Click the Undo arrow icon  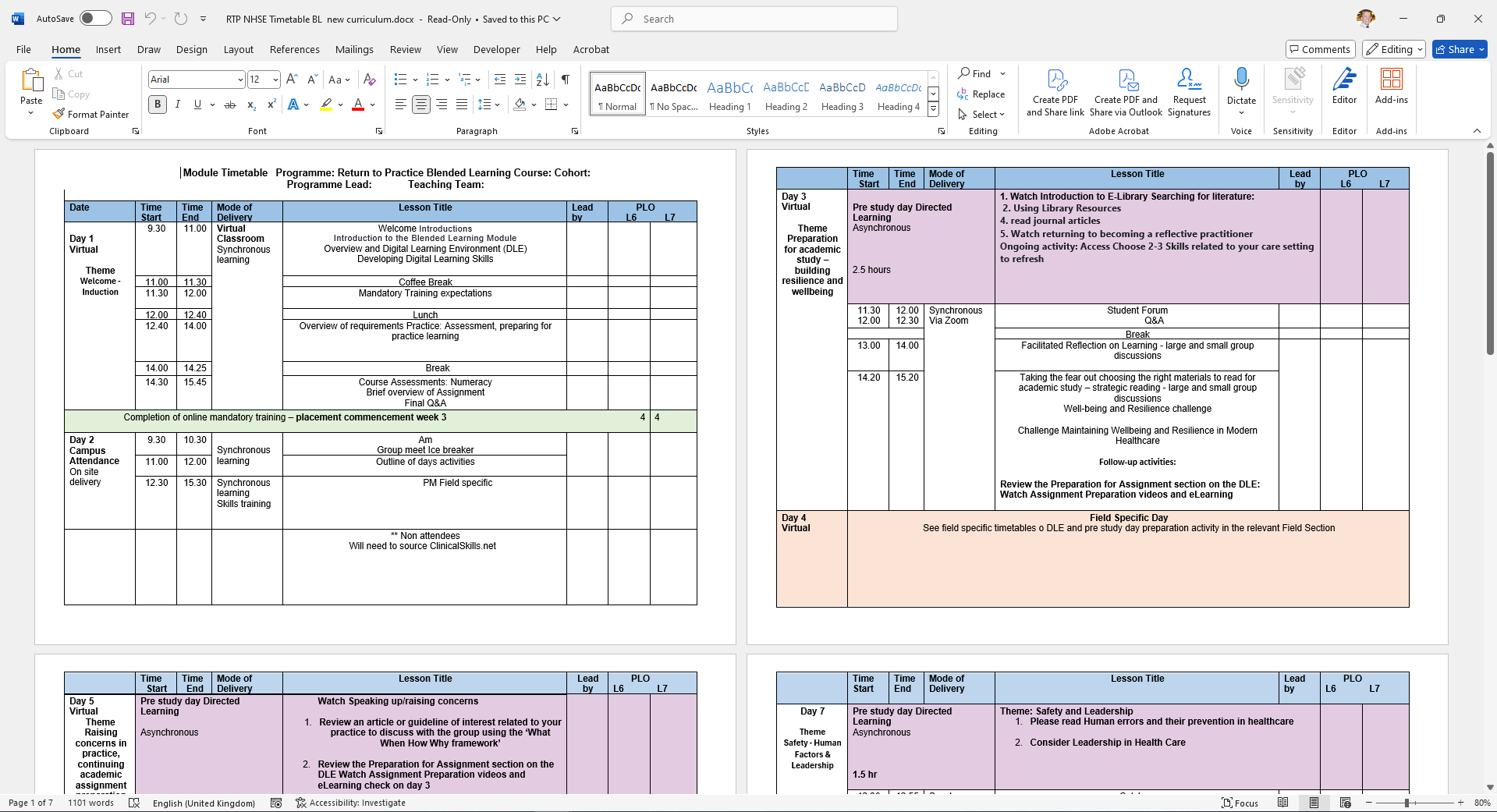tap(151, 19)
